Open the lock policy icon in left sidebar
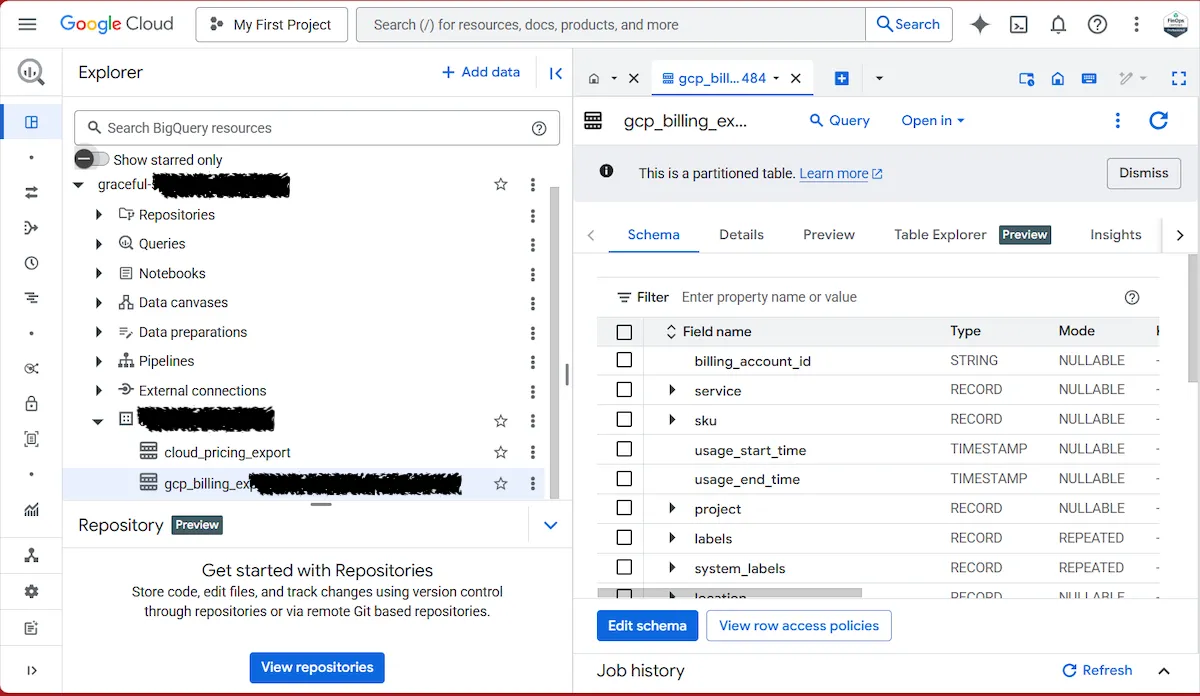This screenshot has height=696, width=1200. point(31,403)
